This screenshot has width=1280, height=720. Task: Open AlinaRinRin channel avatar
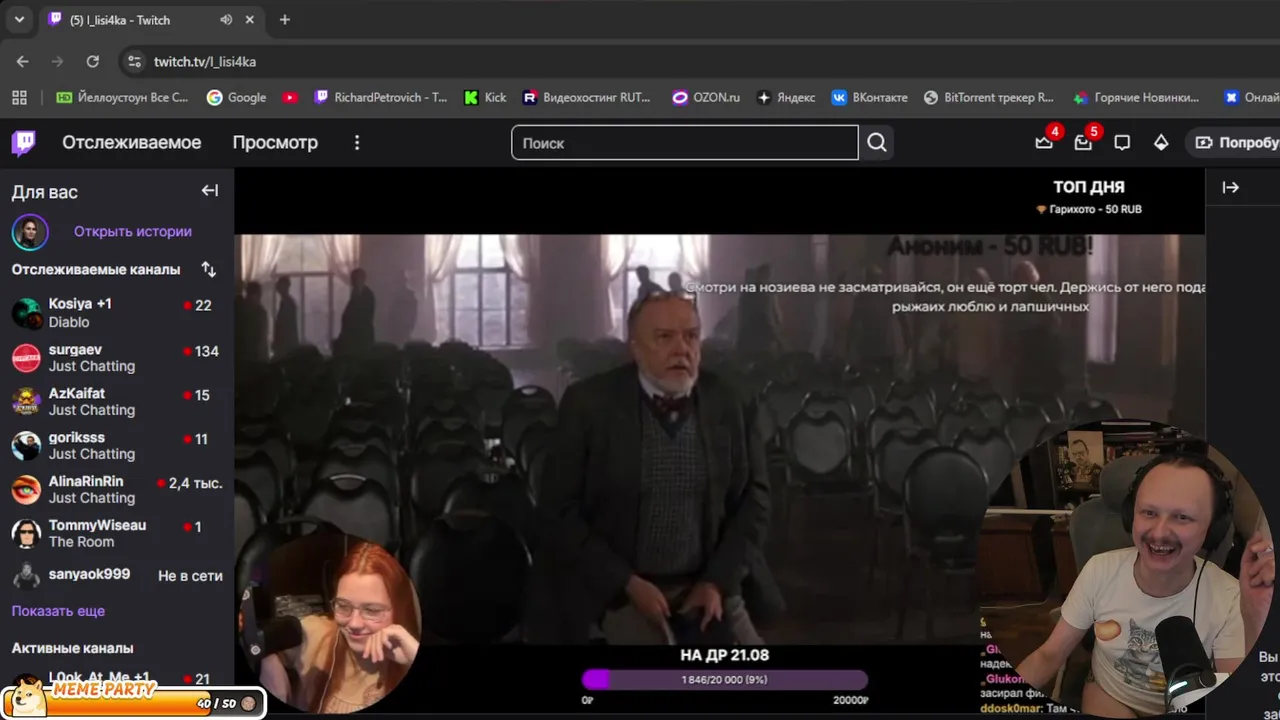point(26,489)
